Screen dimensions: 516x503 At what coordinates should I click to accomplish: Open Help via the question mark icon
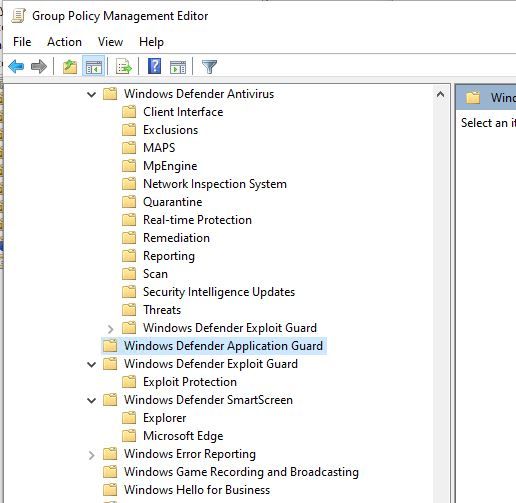pyautogui.click(x=154, y=66)
